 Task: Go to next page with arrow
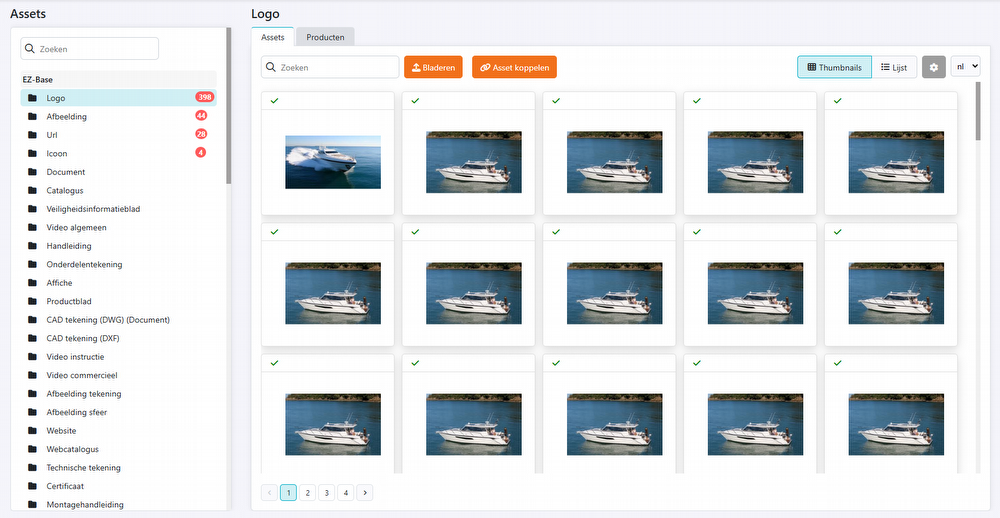click(365, 492)
